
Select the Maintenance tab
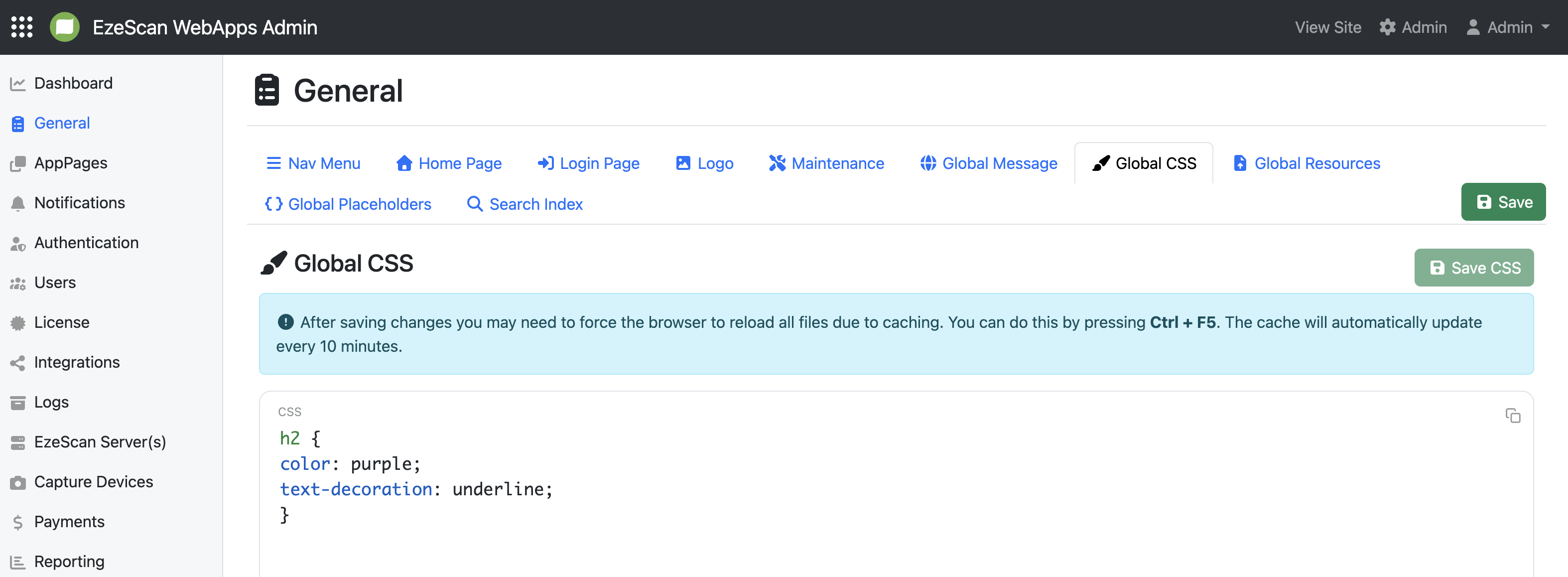pyautogui.click(x=826, y=163)
